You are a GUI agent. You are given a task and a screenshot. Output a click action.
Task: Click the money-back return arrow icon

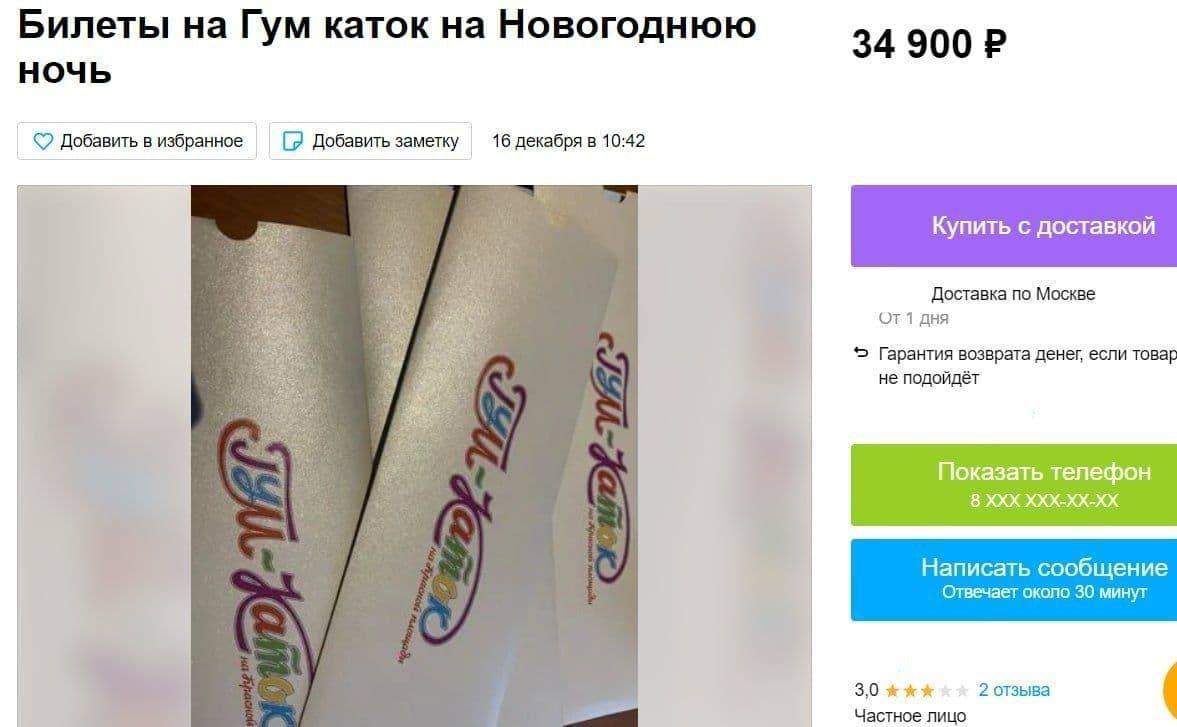861,353
